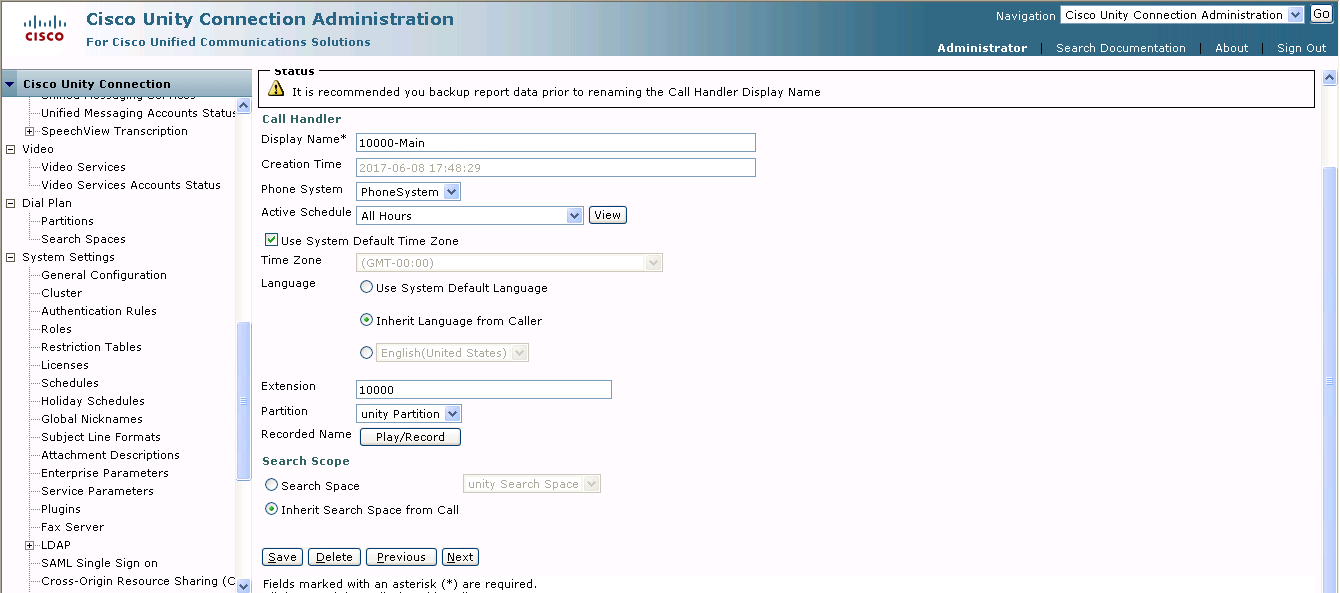The width and height of the screenshot is (1340, 593).
Task: Click the Play/Record button
Action: [x=410, y=437]
